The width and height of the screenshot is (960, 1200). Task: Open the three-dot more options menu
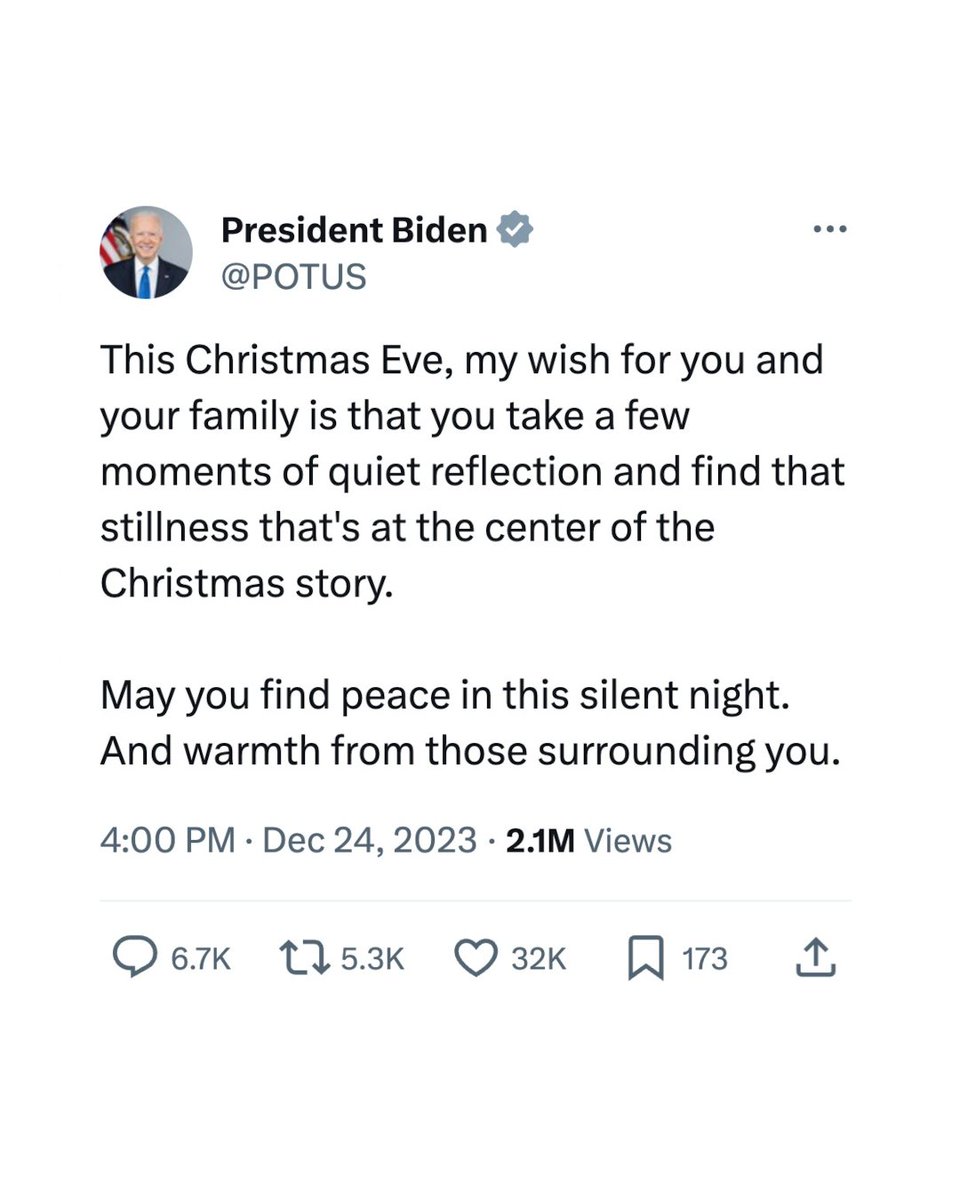click(829, 231)
